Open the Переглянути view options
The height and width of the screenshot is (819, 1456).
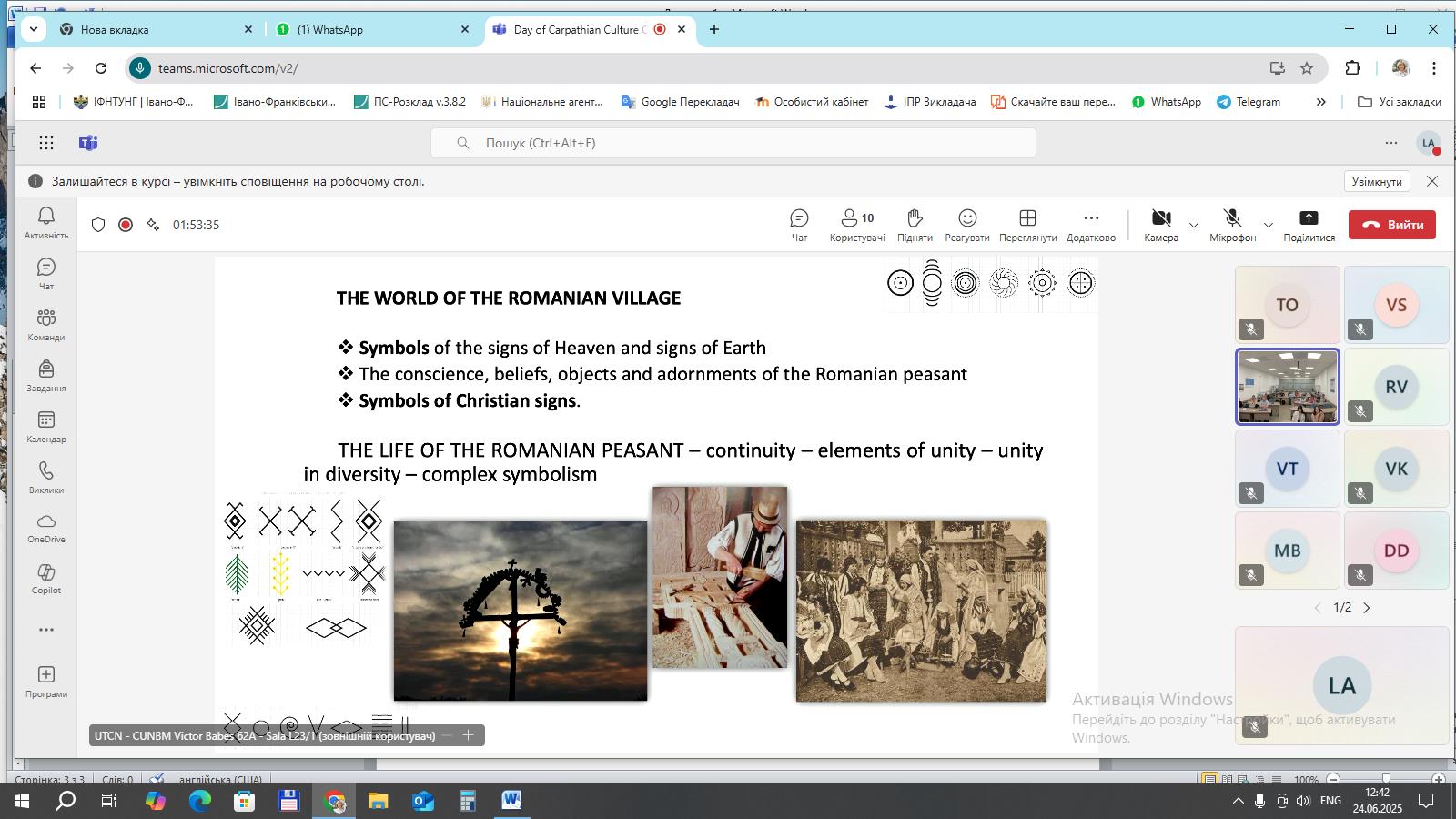coord(1027,225)
